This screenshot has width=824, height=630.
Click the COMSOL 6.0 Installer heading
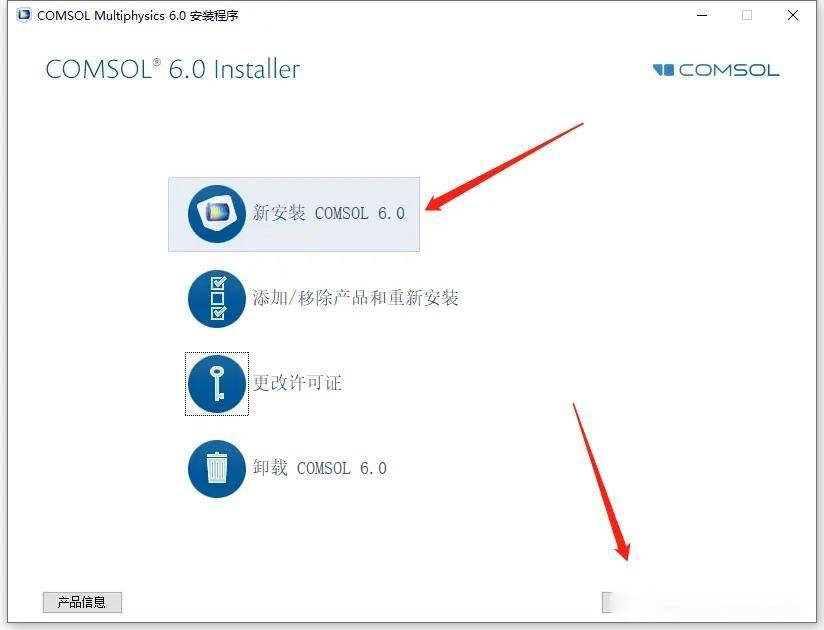[x=173, y=69]
